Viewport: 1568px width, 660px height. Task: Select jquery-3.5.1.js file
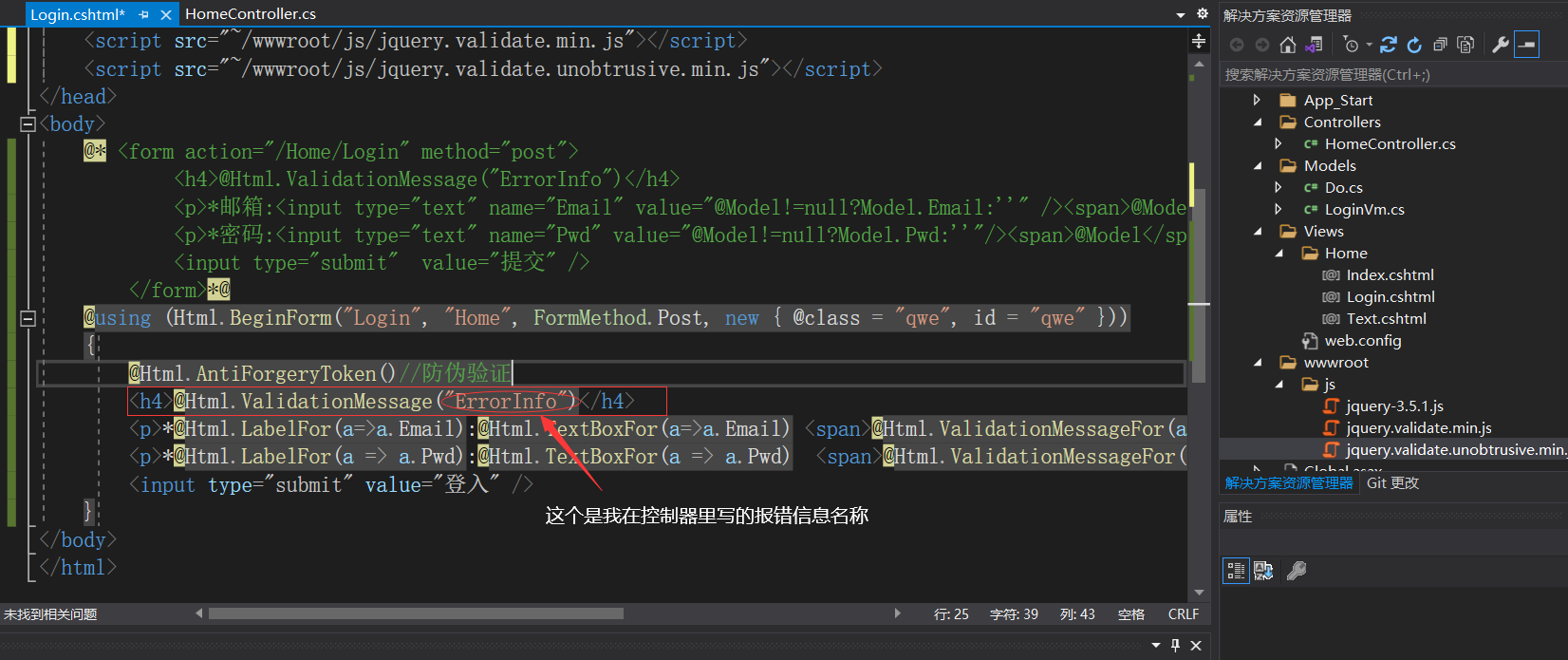1394,405
